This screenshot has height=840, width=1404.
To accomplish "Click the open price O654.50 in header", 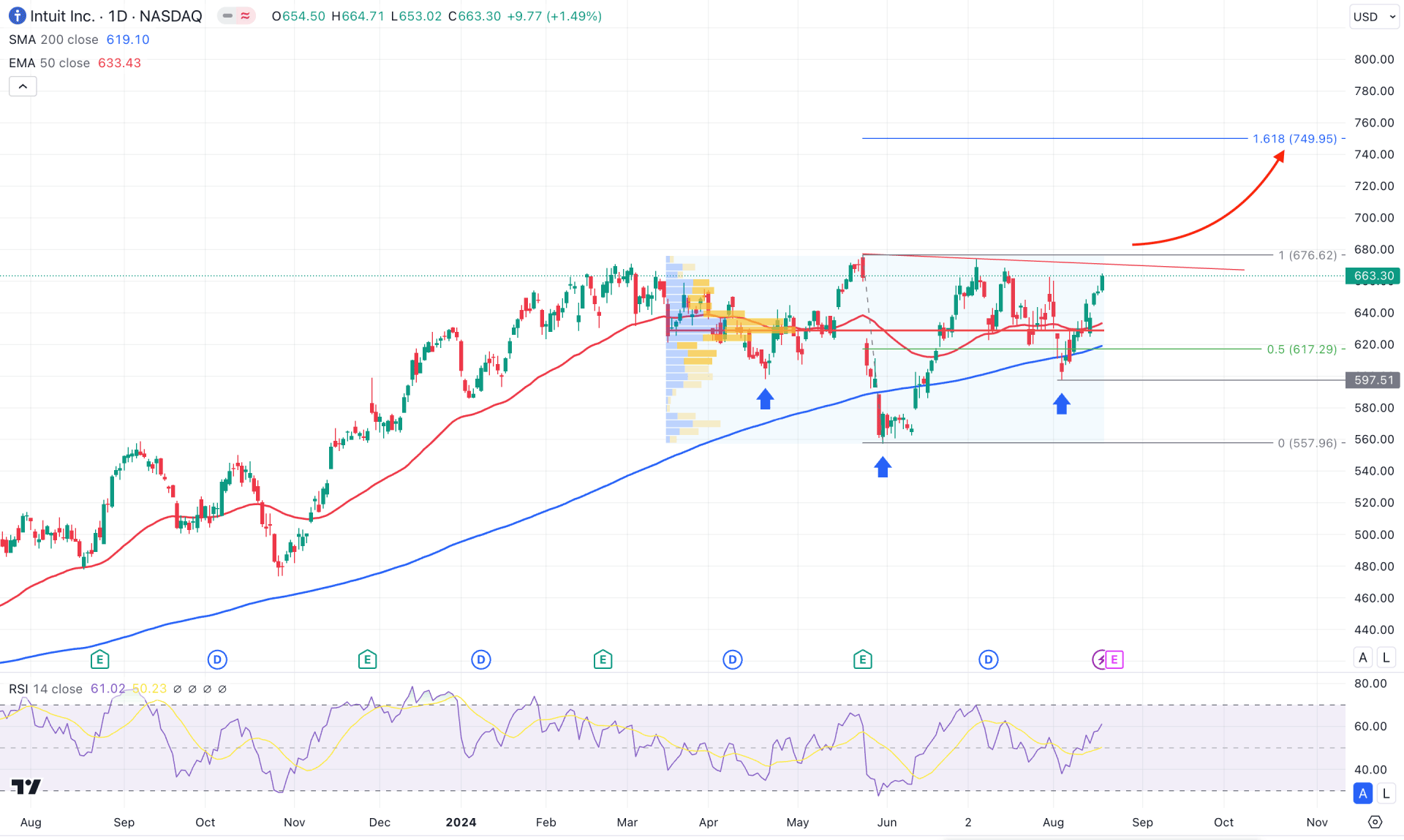I will 298,16.
